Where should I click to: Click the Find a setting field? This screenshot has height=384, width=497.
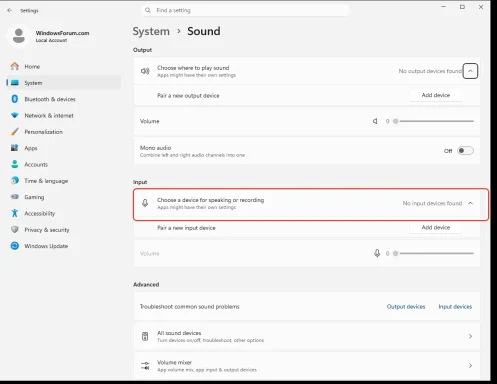[x=245, y=10]
